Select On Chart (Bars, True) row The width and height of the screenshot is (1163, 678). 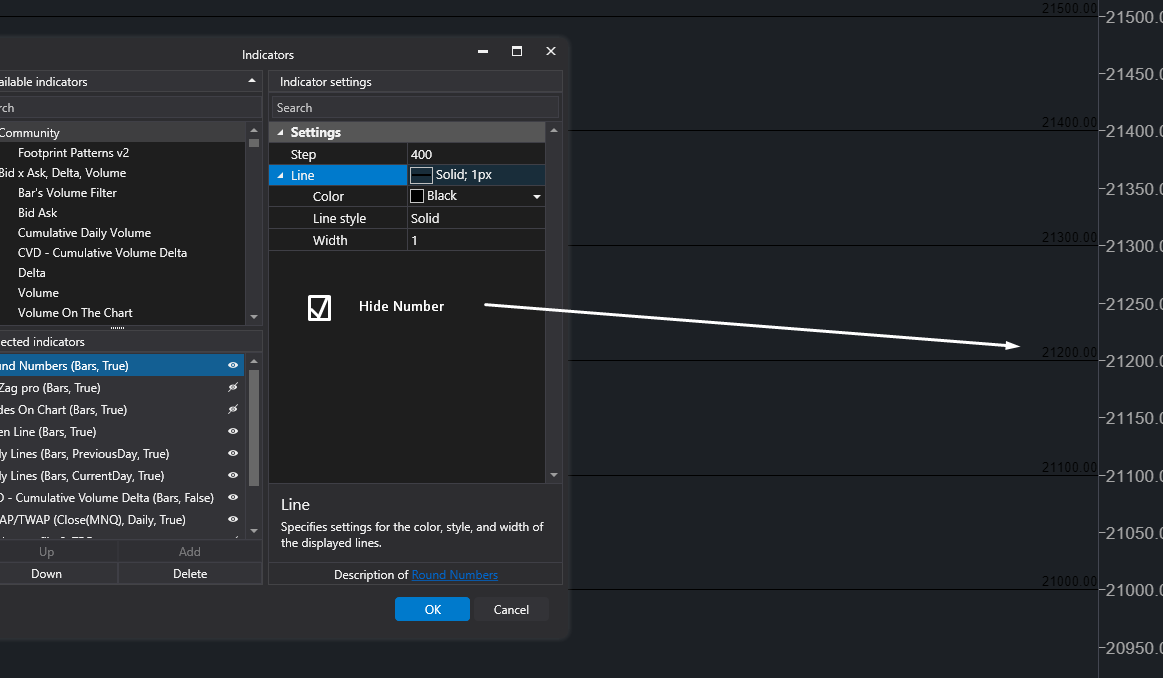[122, 409]
